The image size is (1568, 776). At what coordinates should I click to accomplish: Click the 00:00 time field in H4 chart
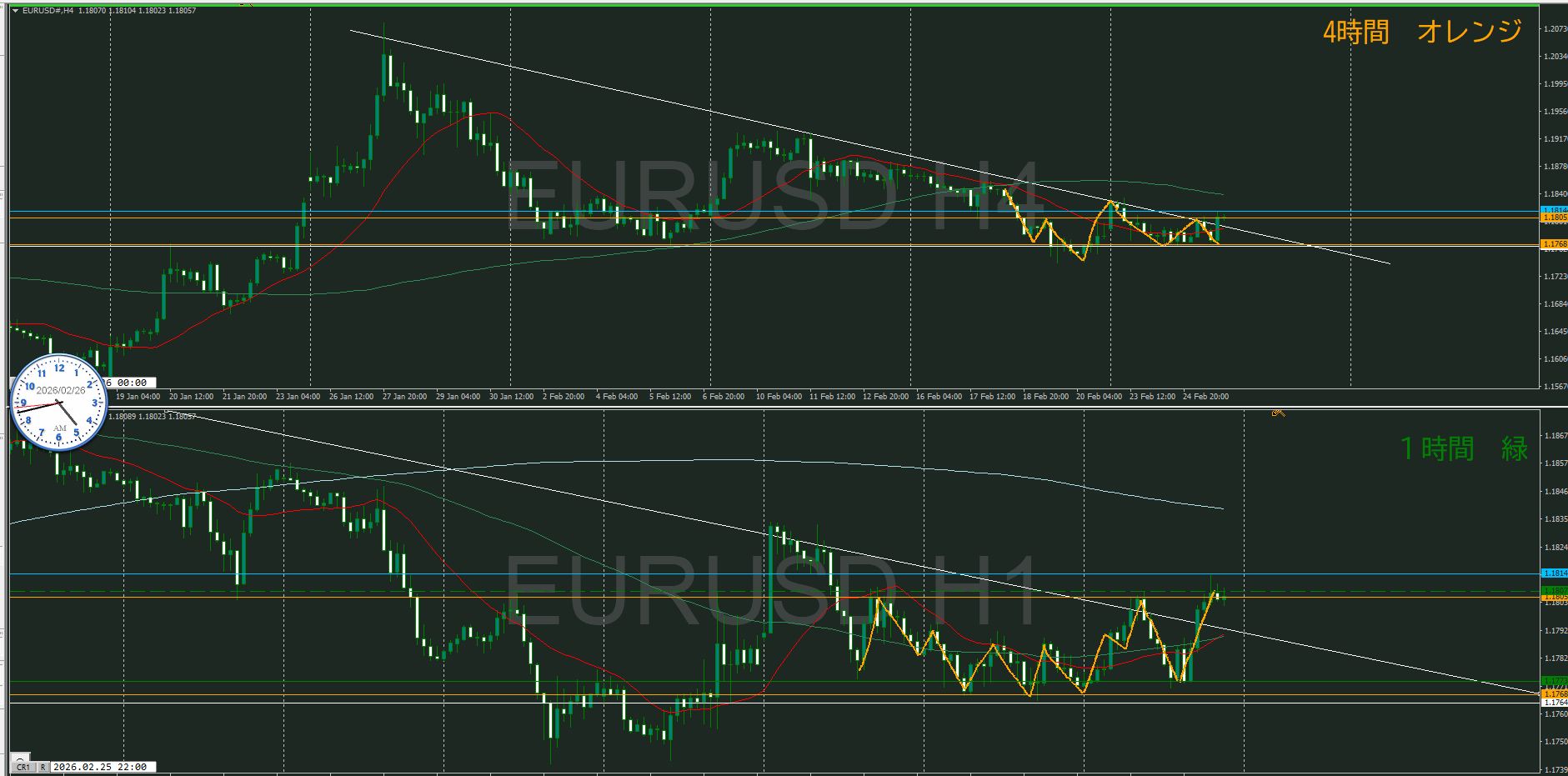click(x=132, y=383)
